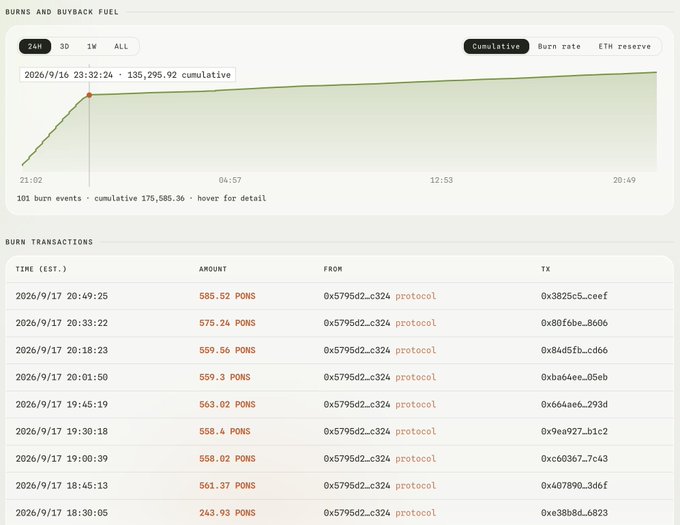The height and width of the screenshot is (525, 680).
Task: Show ALL time range
Action: [x=121, y=46]
